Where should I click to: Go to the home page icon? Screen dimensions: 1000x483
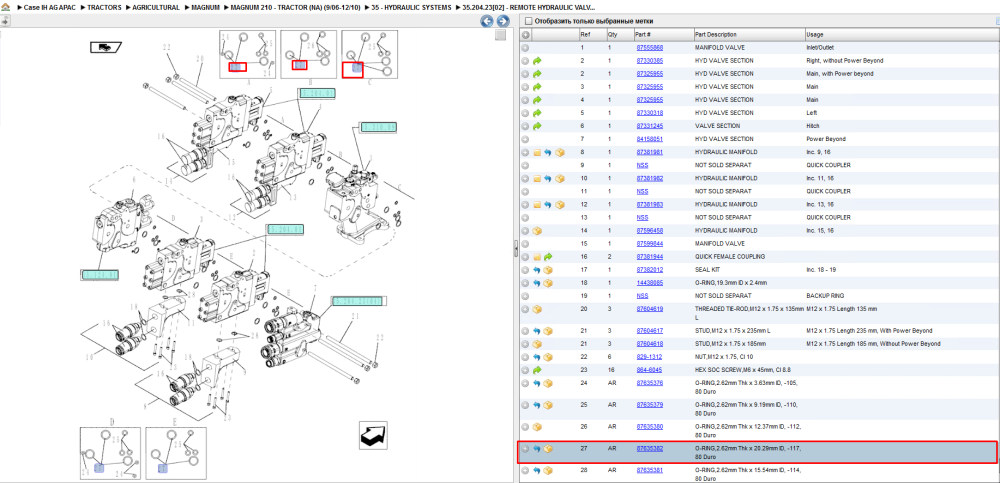6,7
